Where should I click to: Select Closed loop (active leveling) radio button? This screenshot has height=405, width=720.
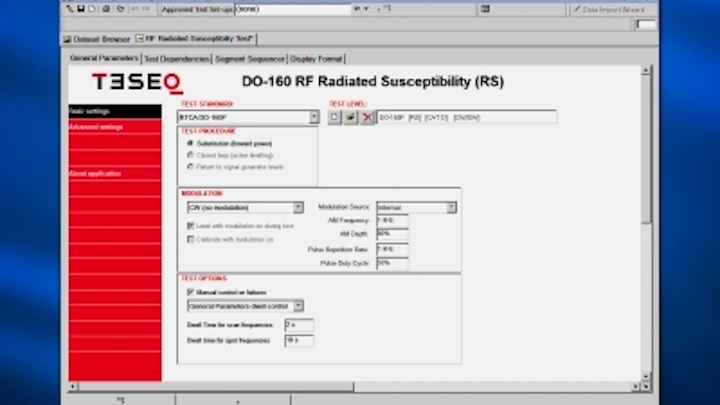[190, 155]
